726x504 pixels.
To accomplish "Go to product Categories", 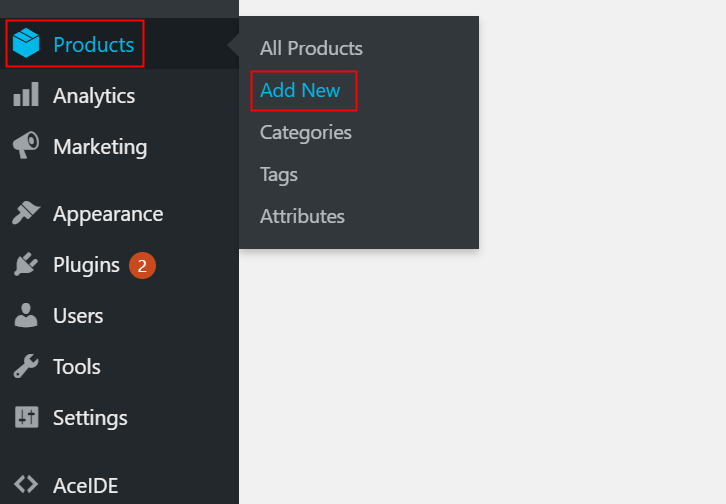I will click(x=306, y=132).
